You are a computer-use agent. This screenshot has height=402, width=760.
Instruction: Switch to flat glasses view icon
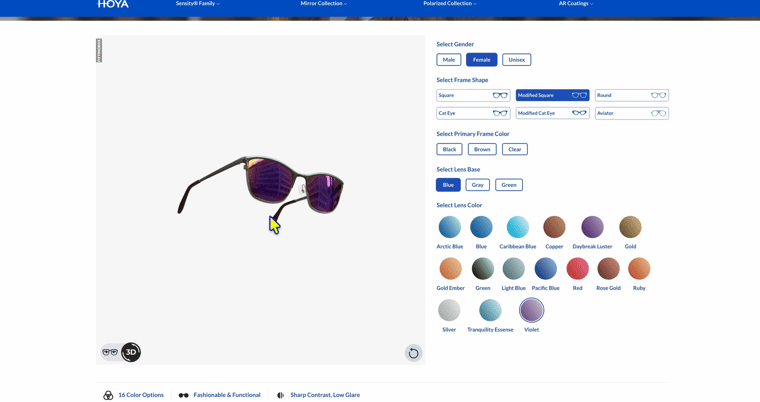[x=110, y=352]
